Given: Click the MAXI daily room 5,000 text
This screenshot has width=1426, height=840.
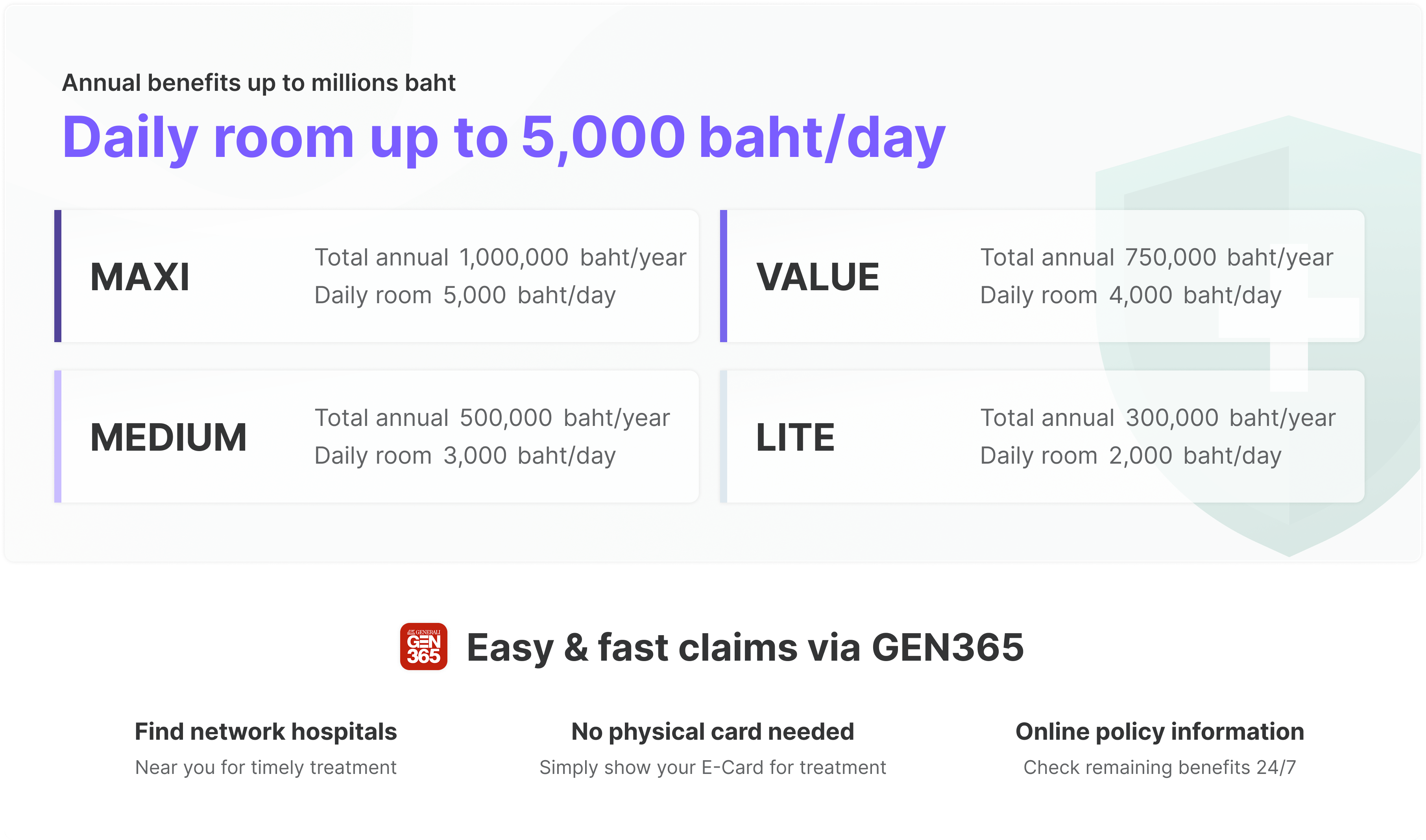Looking at the screenshot, I should (x=465, y=295).
